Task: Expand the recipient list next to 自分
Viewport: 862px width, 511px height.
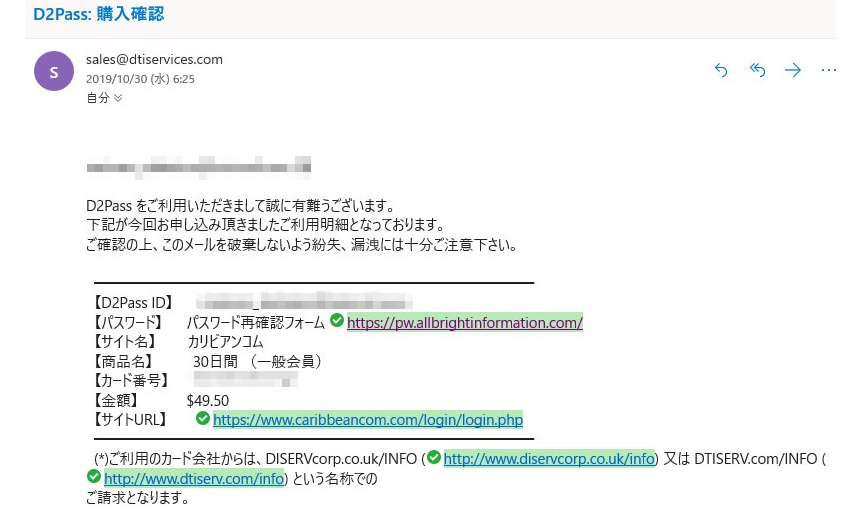Action: (119, 98)
